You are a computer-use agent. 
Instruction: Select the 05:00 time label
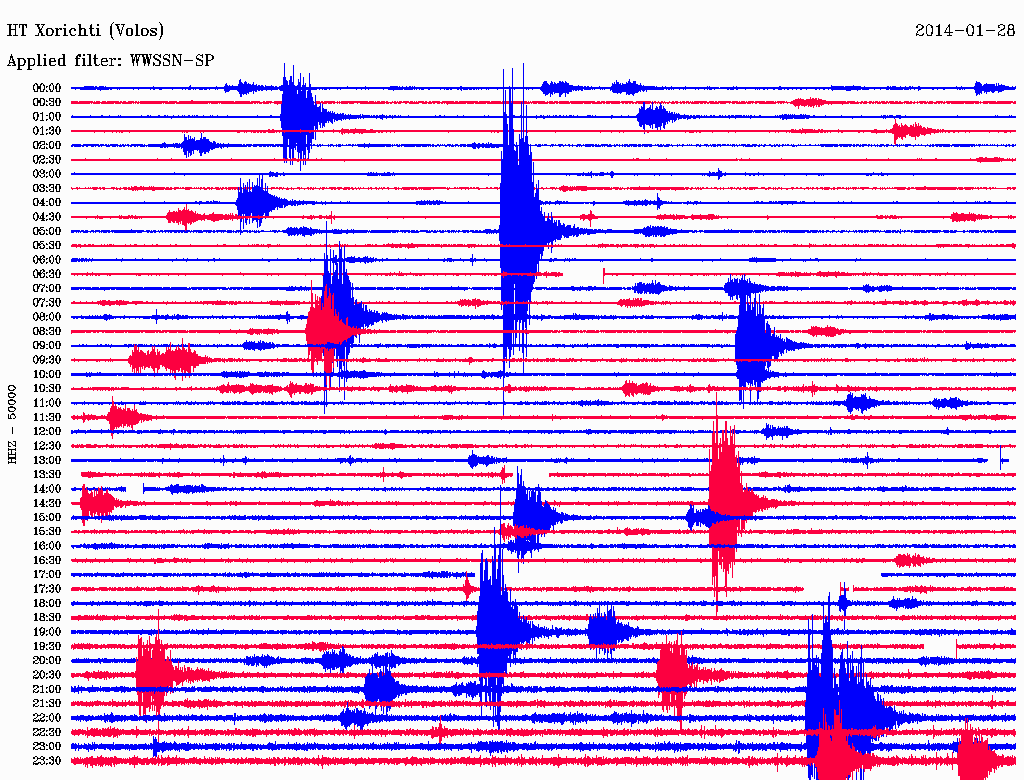coord(47,231)
